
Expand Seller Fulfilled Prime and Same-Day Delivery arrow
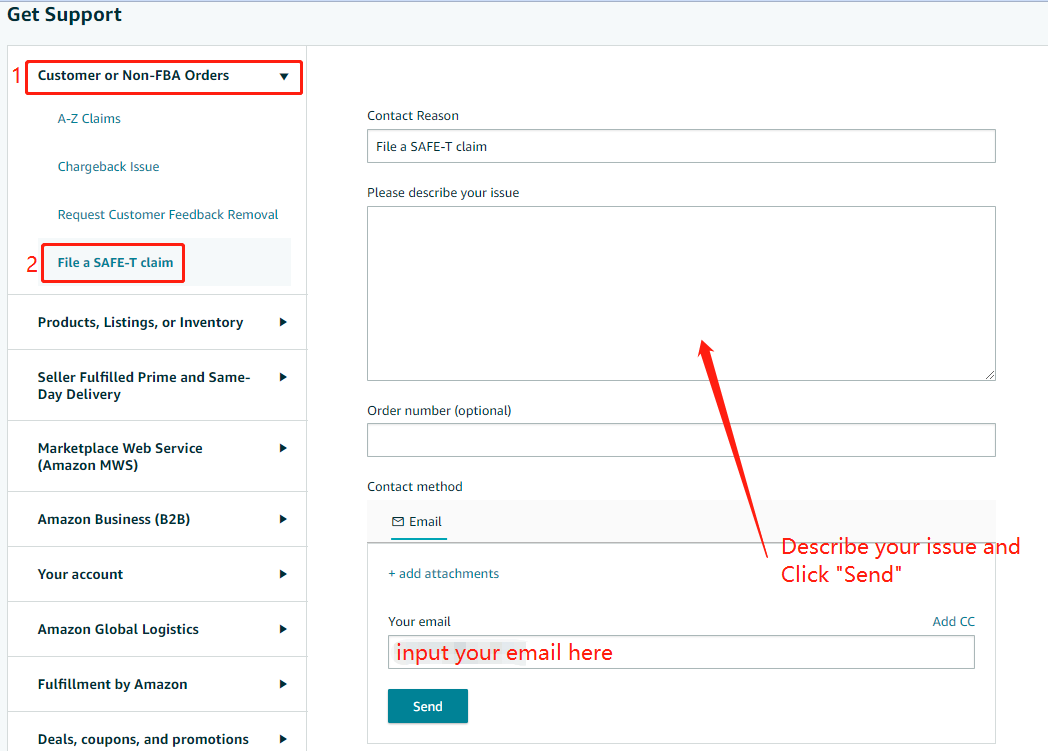[x=283, y=377]
